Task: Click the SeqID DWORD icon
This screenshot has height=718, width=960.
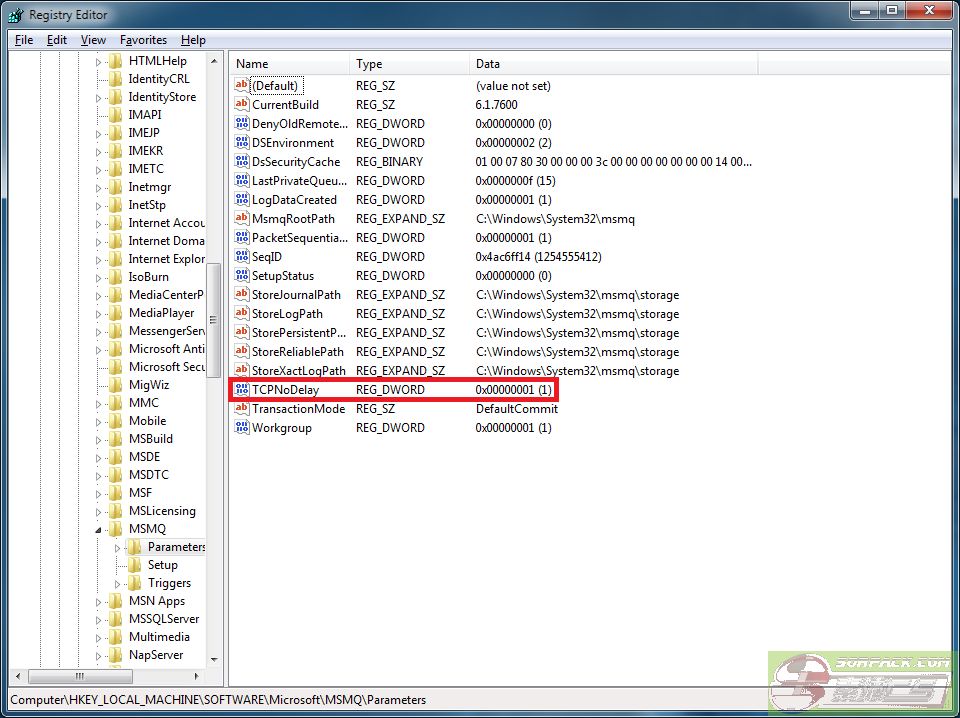Action: pos(242,256)
